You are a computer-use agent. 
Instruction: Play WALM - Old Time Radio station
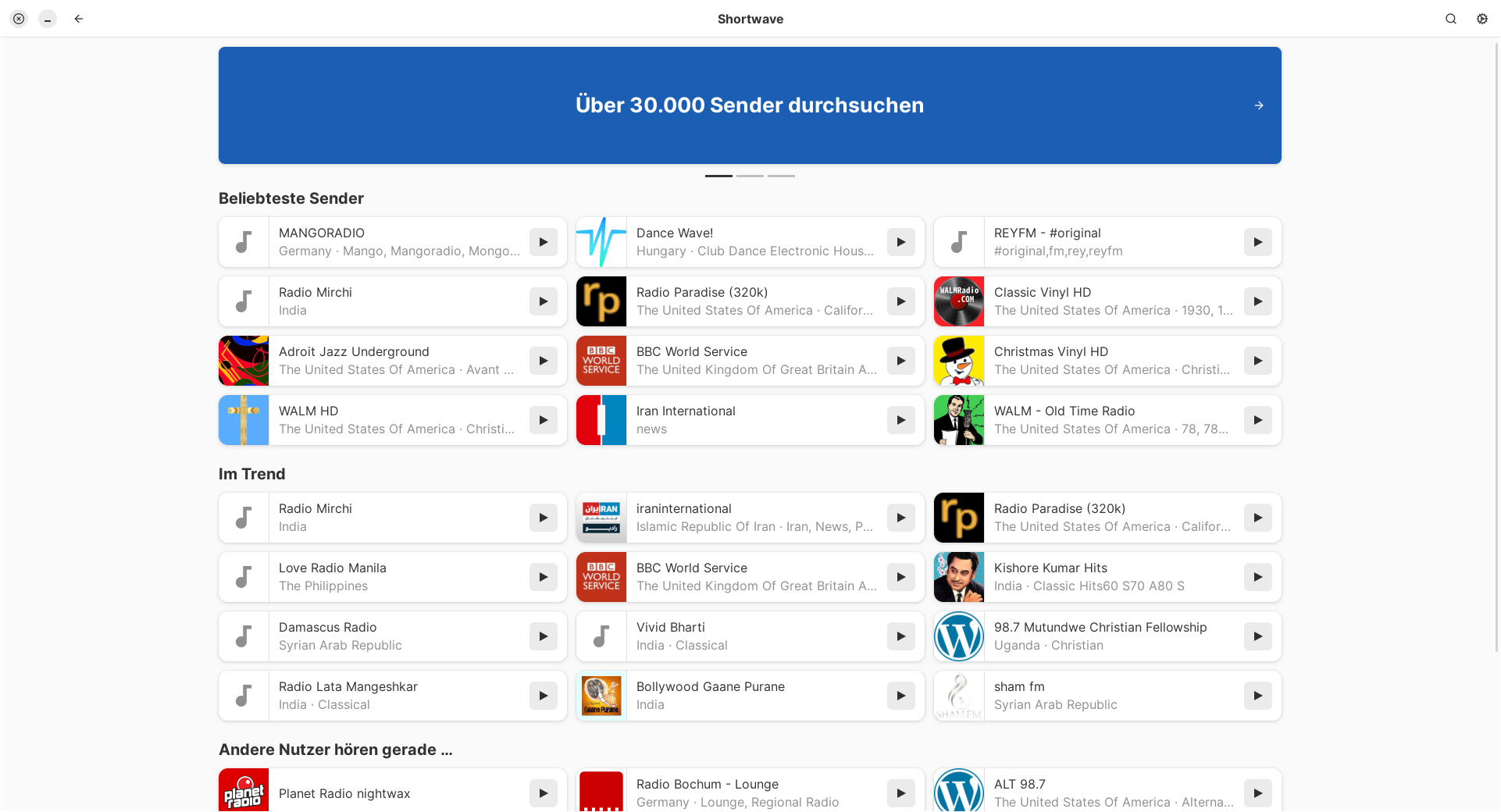tap(1258, 420)
